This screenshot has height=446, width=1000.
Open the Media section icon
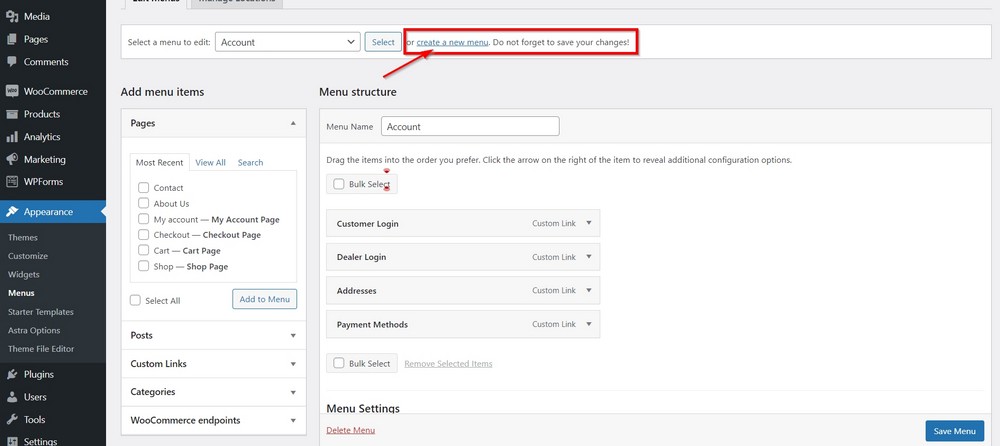(x=12, y=17)
